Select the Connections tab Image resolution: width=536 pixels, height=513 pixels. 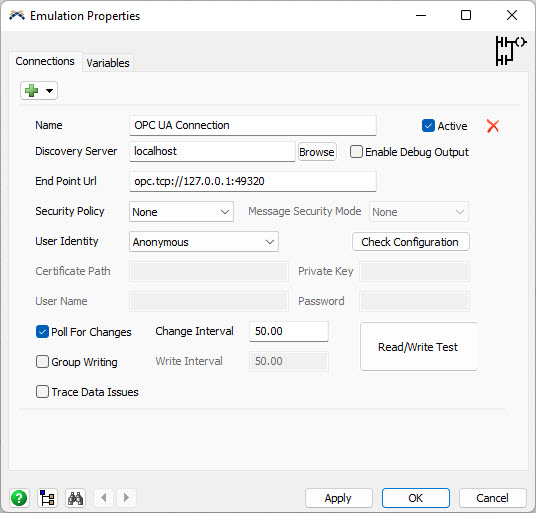[x=45, y=62]
